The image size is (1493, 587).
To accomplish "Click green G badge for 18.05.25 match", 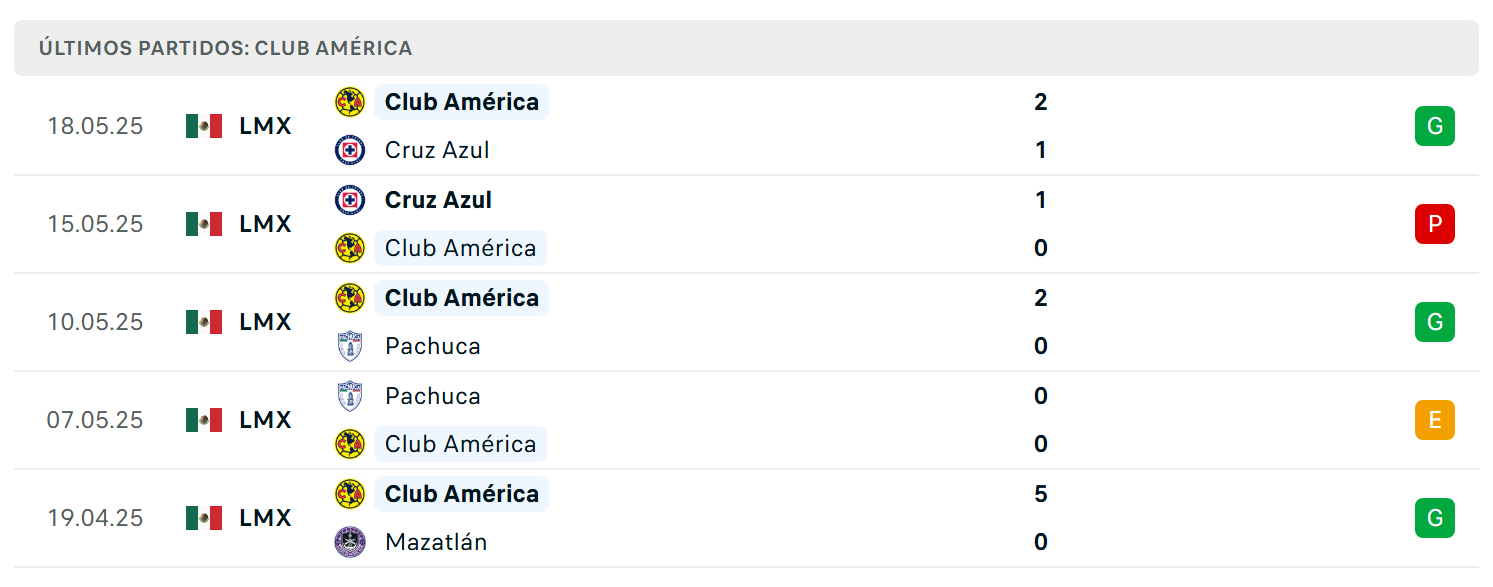I will [x=1435, y=126].
